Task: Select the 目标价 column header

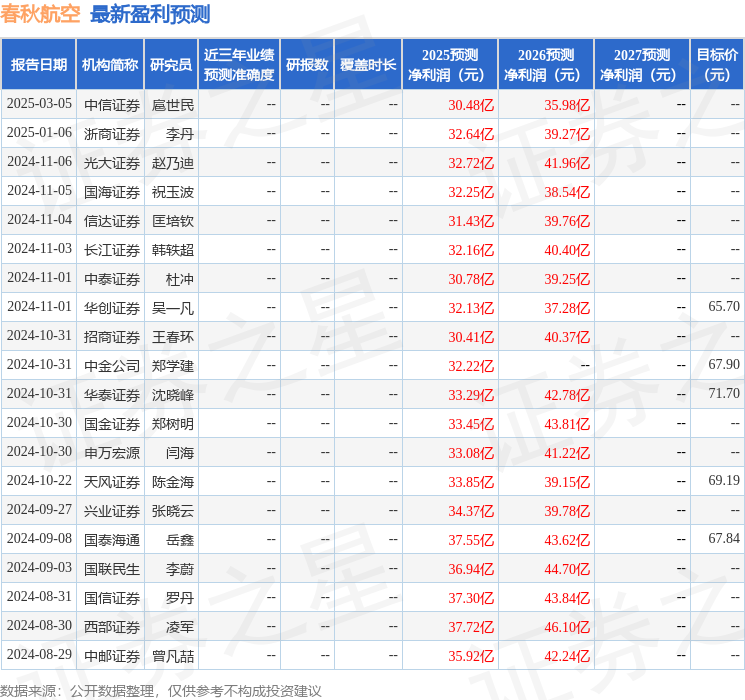Action: 716,65
